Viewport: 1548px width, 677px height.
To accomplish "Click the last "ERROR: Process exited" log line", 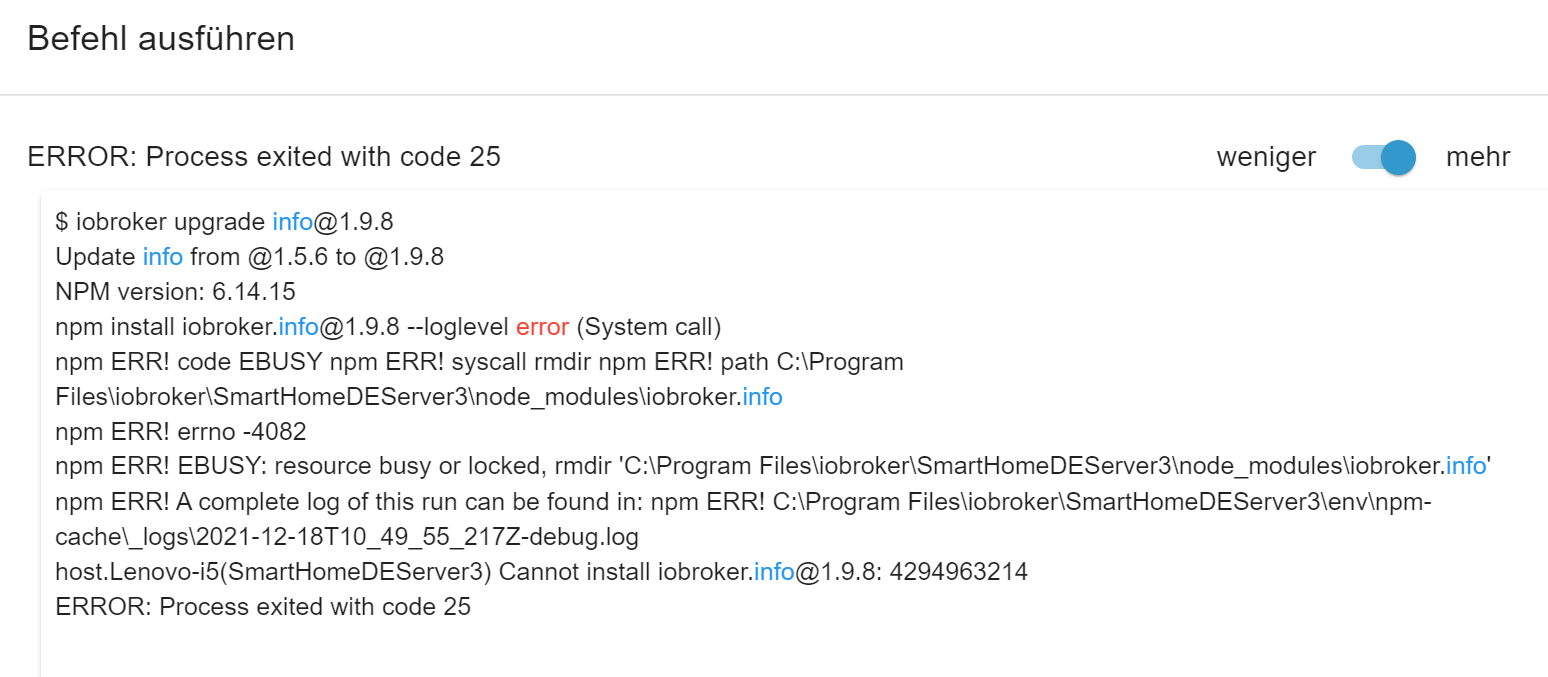I will point(263,607).
